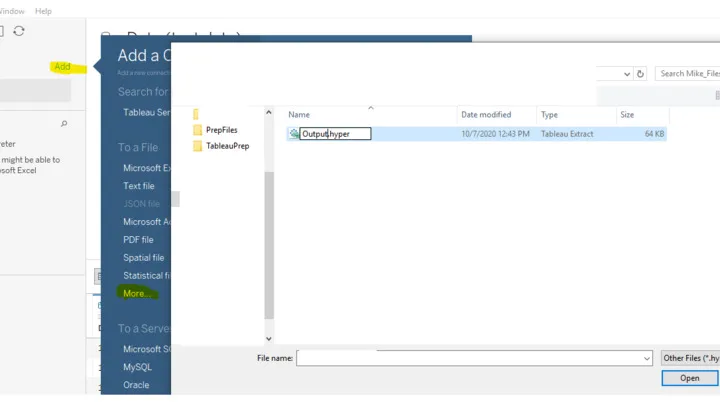This screenshot has width=720, height=402.
Task: Choose MySQL server connector
Action: click(x=137, y=367)
